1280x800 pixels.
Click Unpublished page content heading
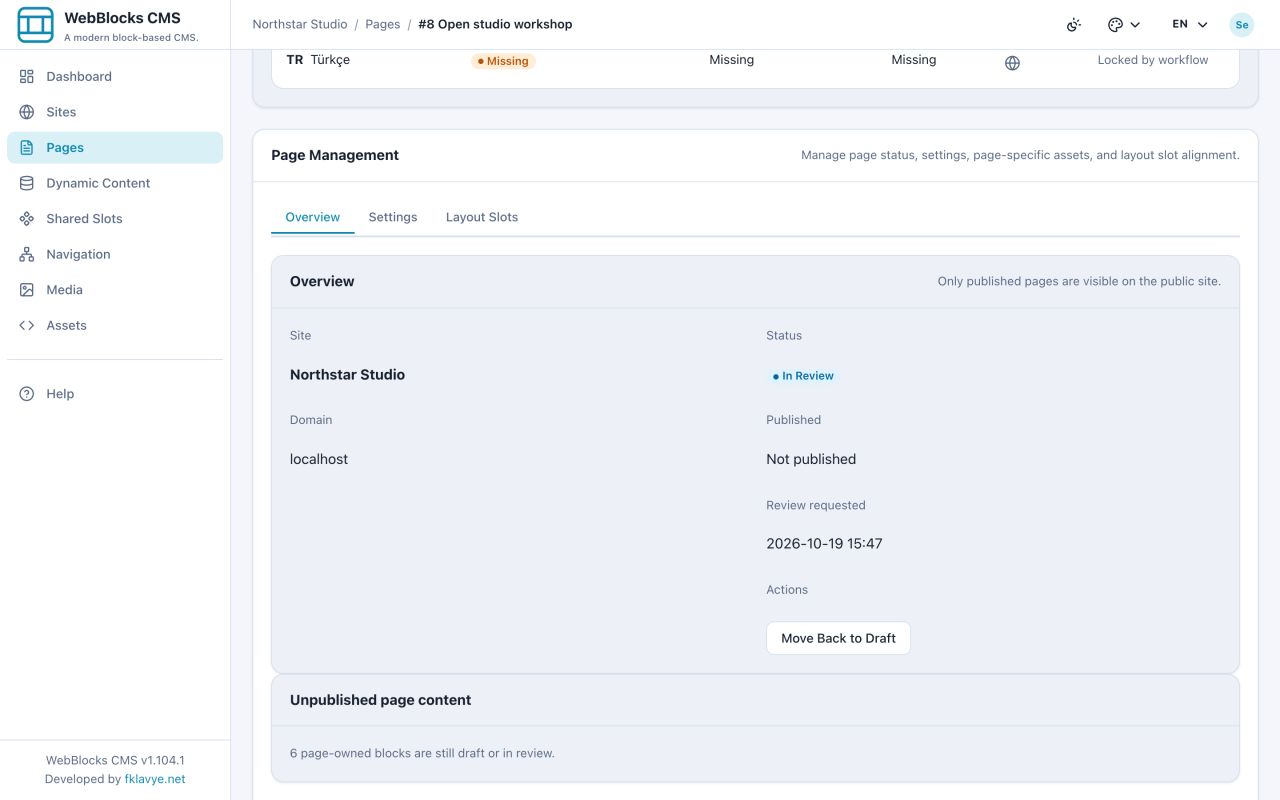(380, 700)
